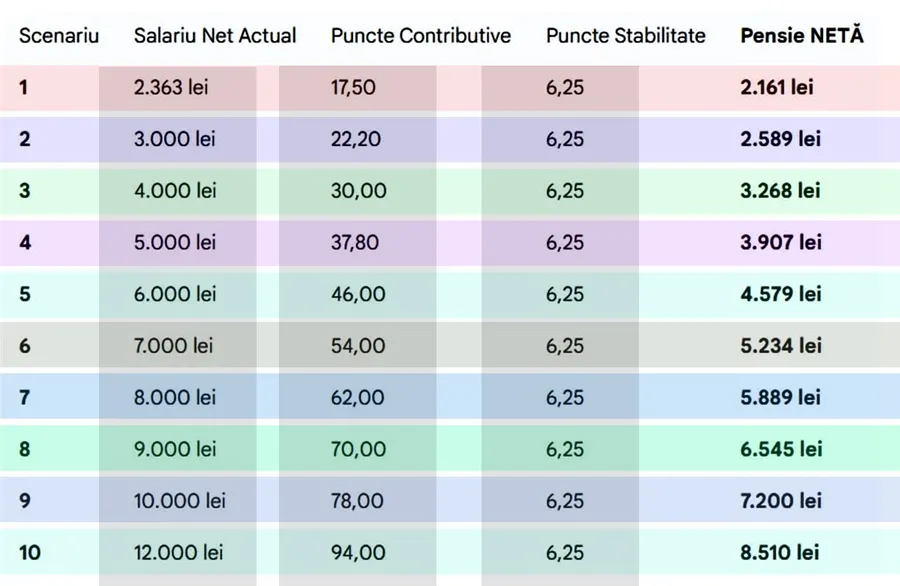Select the 8.510 lei pension value
This screenshot has width=900, height=586.
click(x=780, y=552)
